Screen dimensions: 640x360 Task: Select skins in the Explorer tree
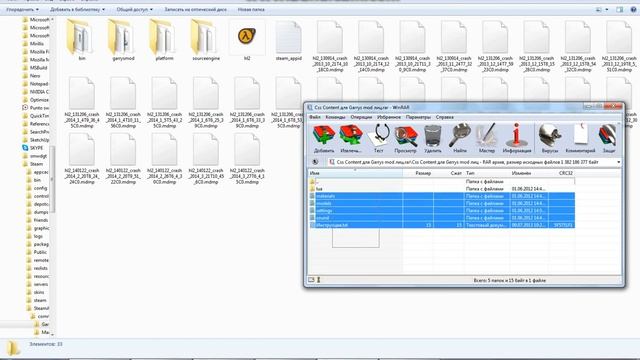39,292
